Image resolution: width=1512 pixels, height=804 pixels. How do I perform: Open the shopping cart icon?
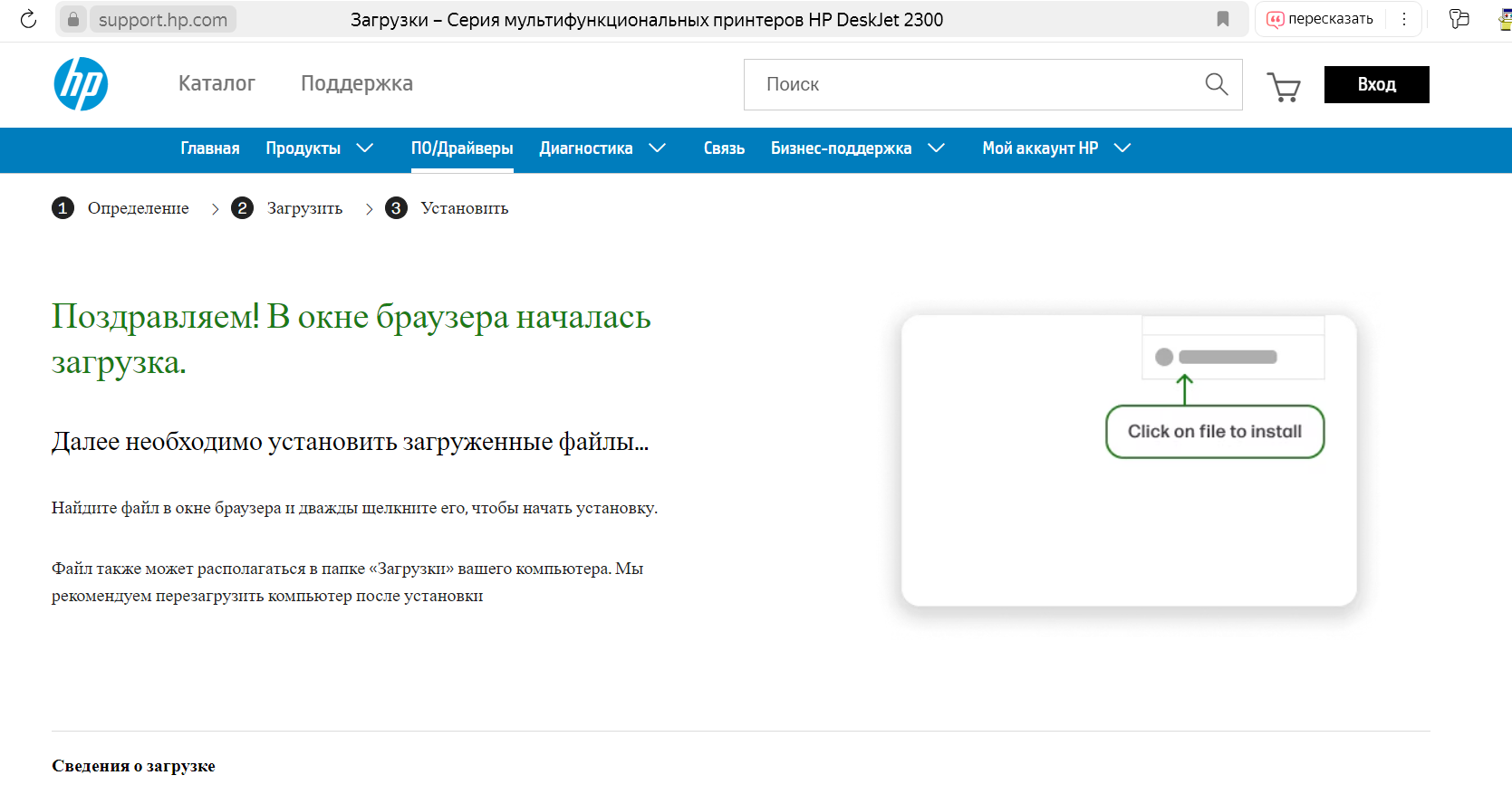1284,87
